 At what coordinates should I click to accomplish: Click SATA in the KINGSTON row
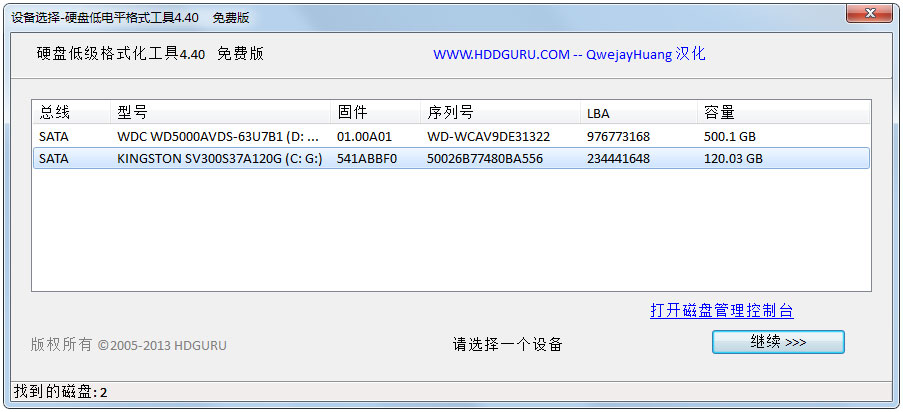(54, 158)
